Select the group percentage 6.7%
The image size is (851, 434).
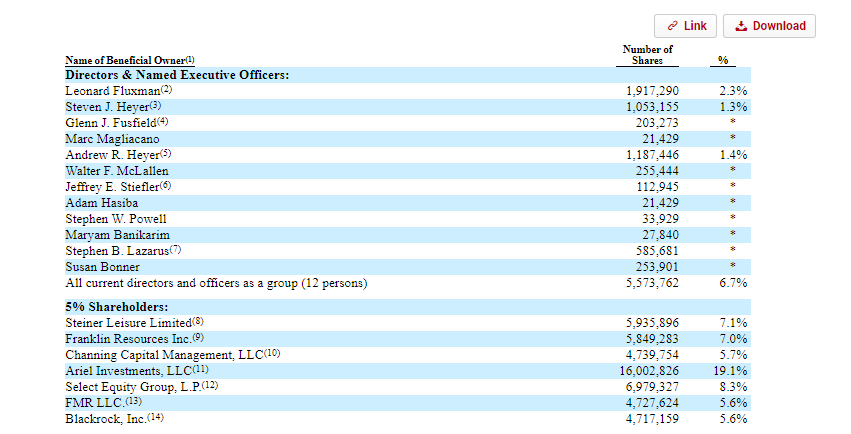(733, 283)
